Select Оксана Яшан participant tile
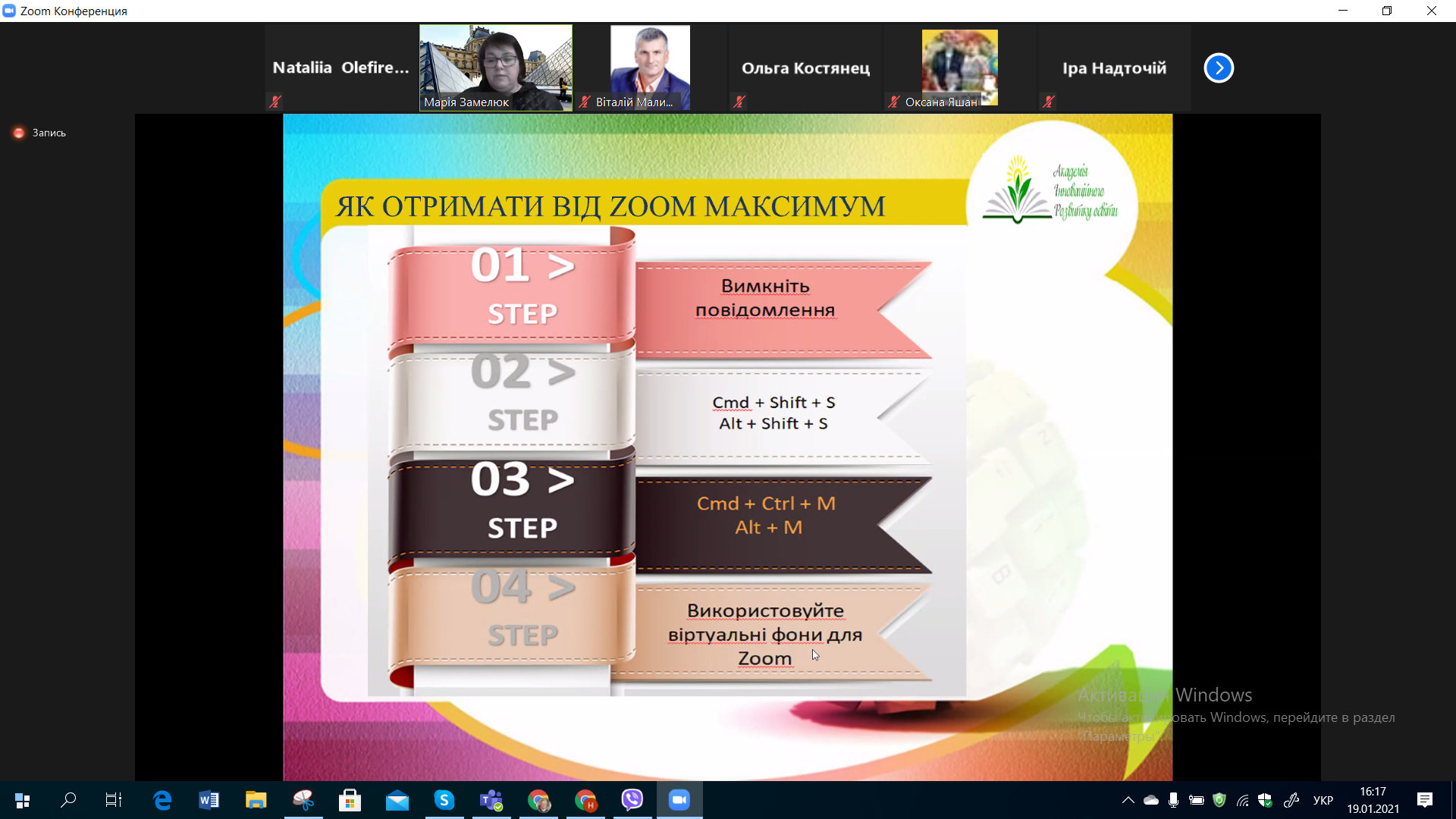The image size is (1456, 819). [959, 67]
